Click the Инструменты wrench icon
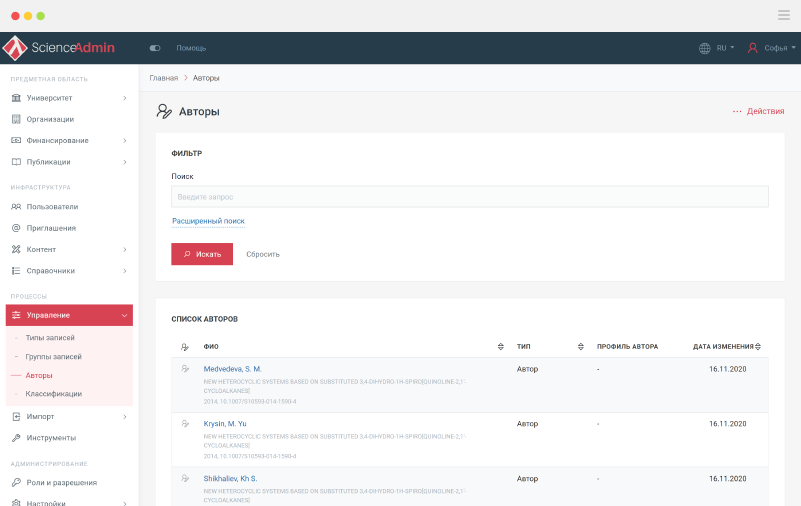This screenshot has height=506, width=801. (16, 438)
